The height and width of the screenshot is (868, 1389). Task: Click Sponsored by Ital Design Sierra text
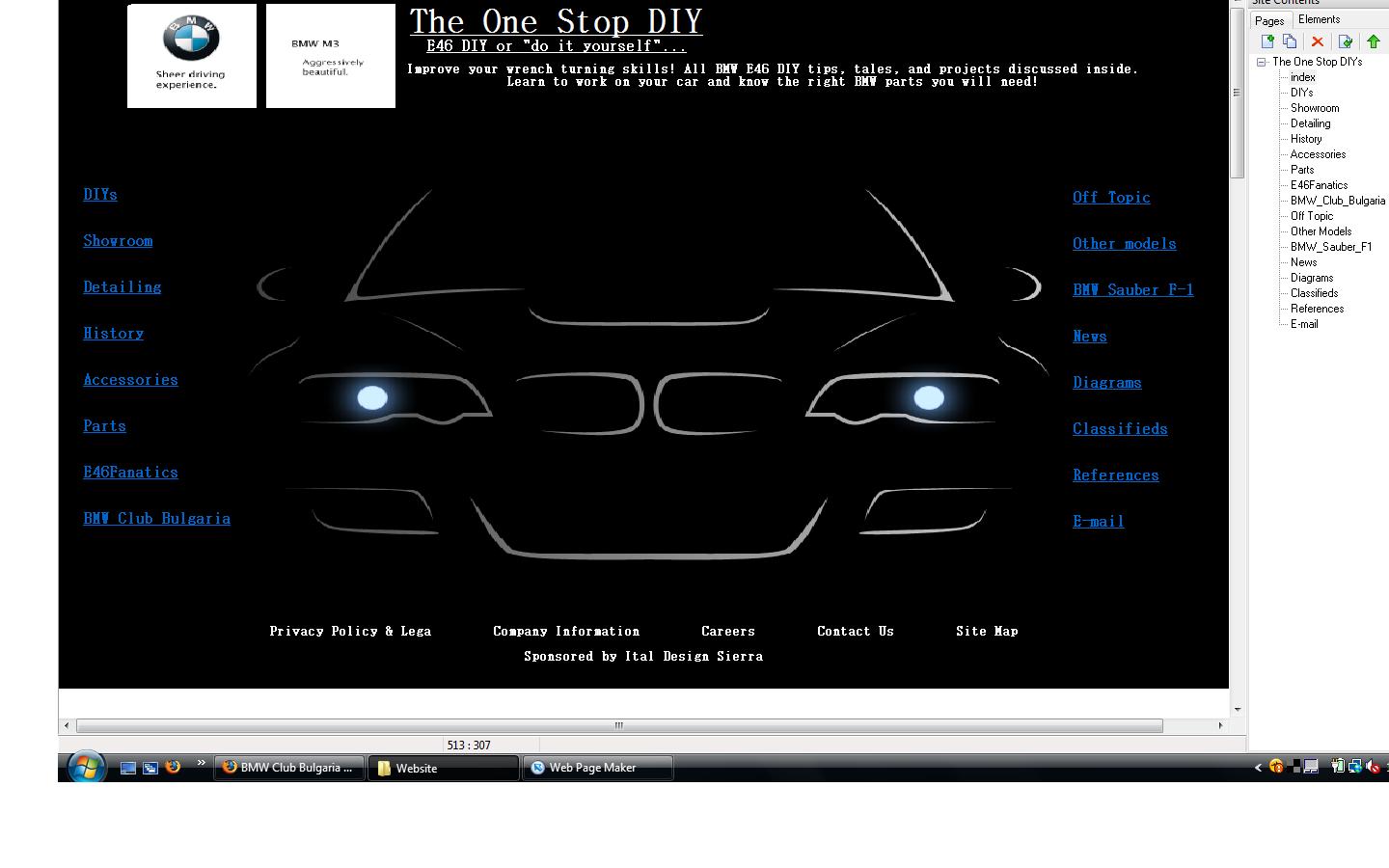(x=643, y=656)
